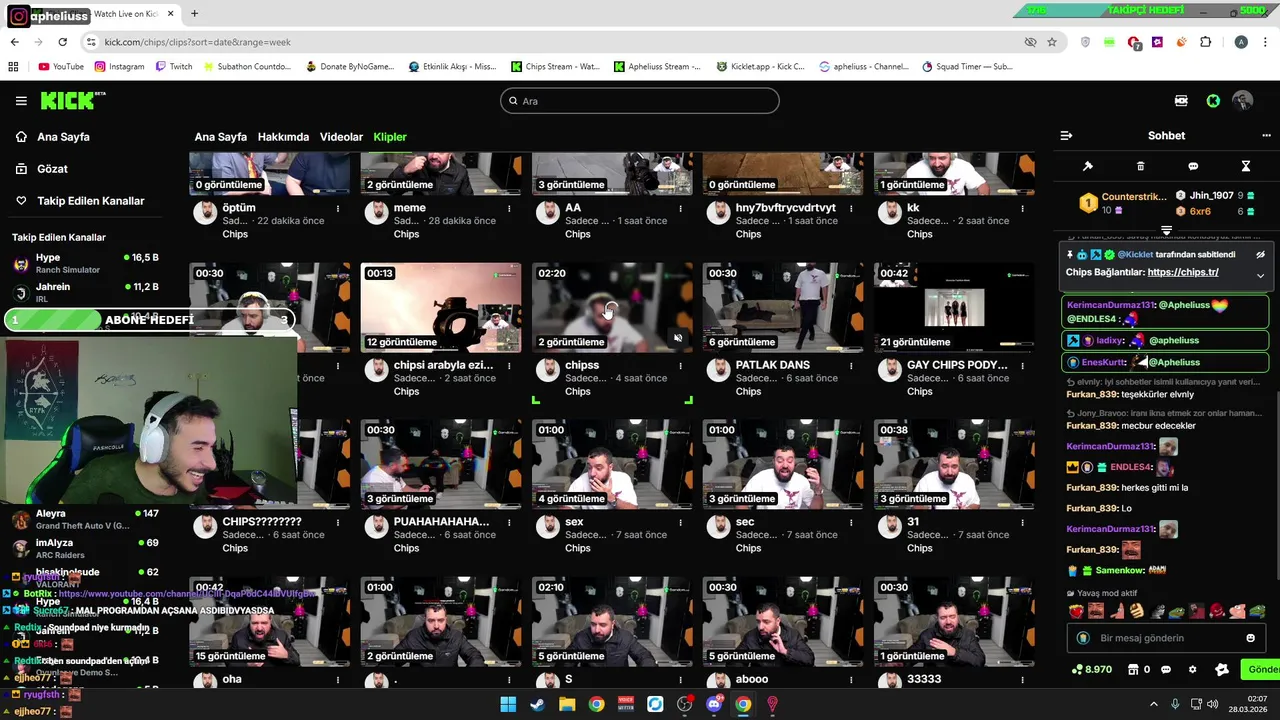Open the options menu for clip öptüm
Viewport: 1280px width, 720px height.
pos(338,208)
